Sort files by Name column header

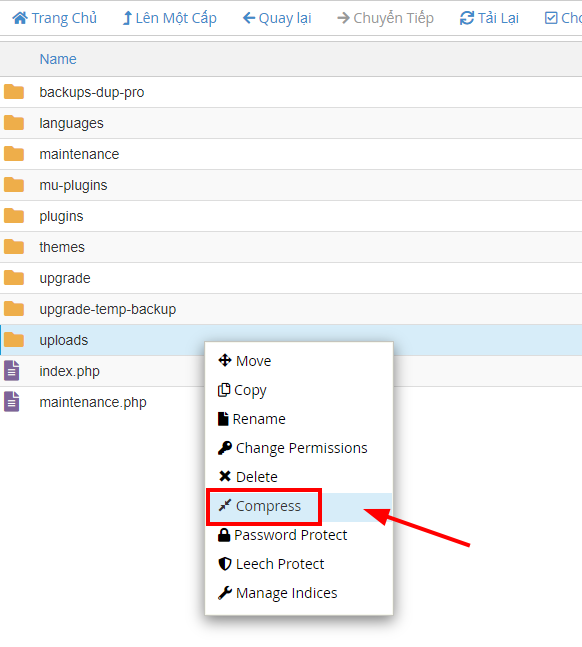pyautogui.click(x=58, y=59)
